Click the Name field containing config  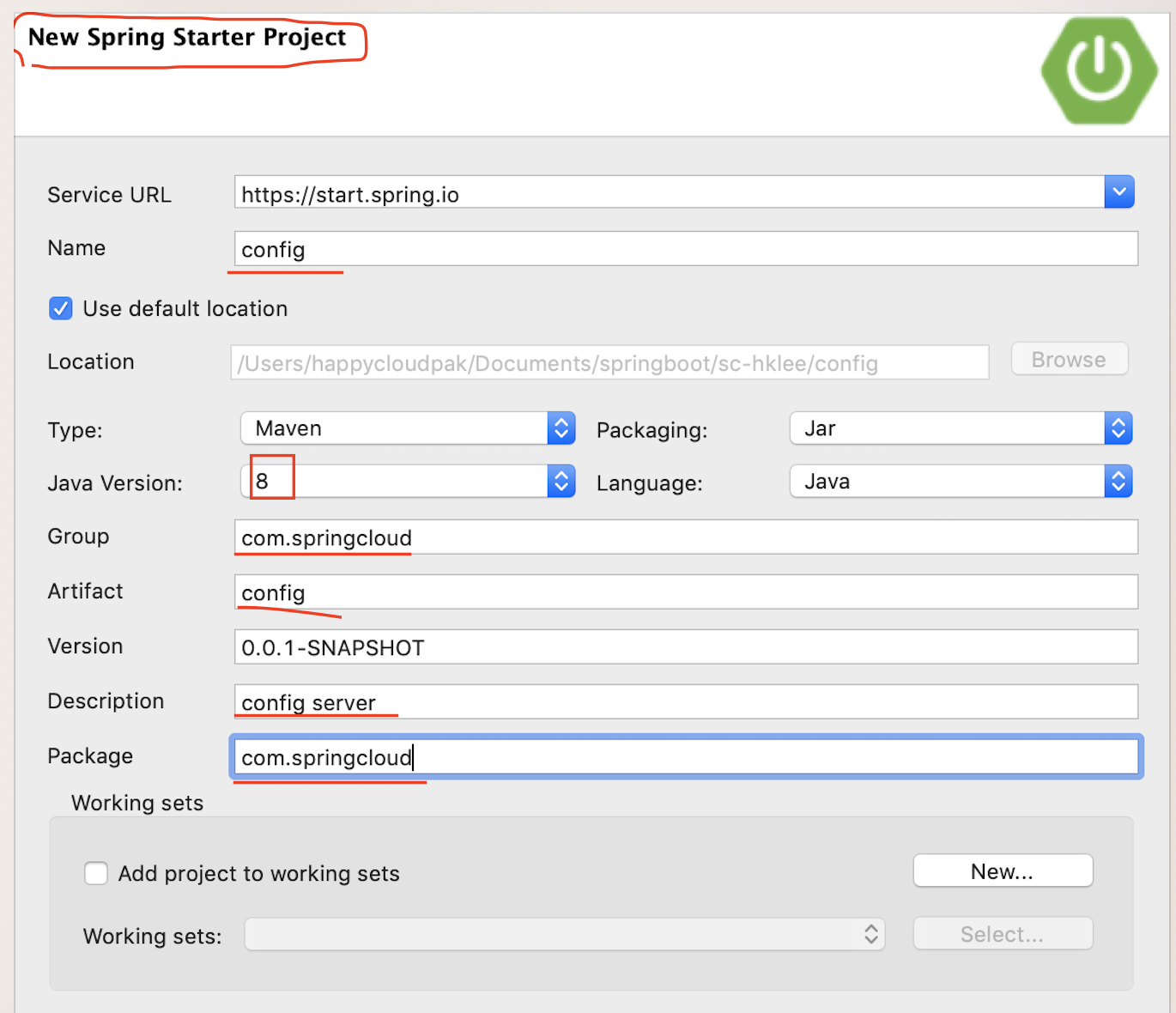click(686, 248)
